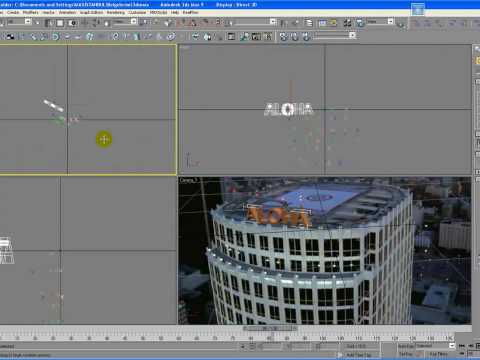Open the Render Scene dialog
Viewport: 480px width, 360px height.
(360, 23)
